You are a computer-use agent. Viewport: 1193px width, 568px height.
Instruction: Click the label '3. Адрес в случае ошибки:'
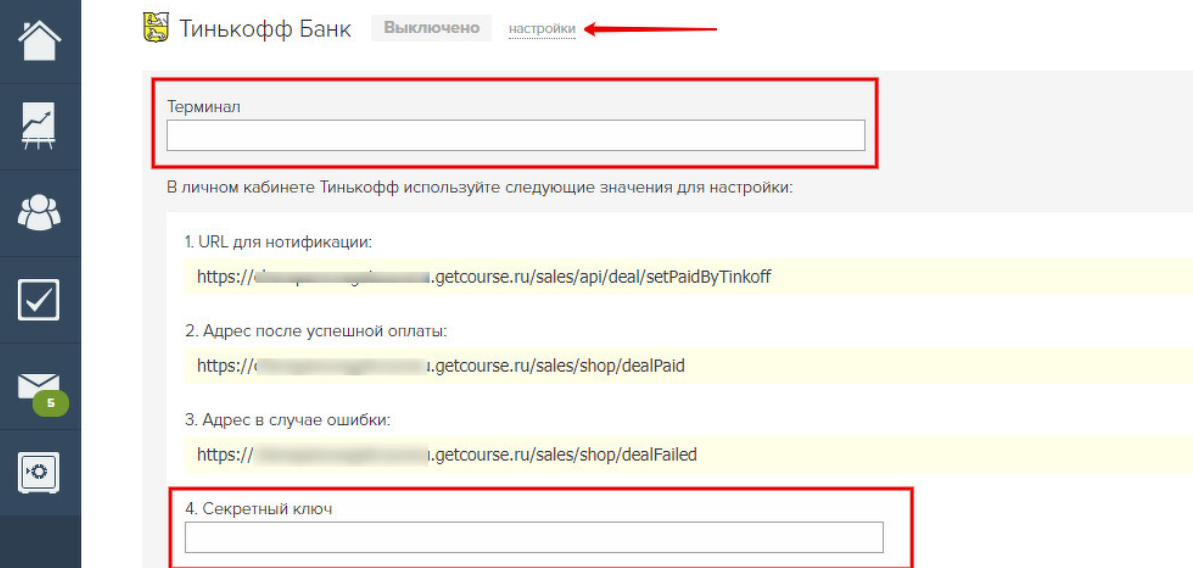[x=288, y=420]
